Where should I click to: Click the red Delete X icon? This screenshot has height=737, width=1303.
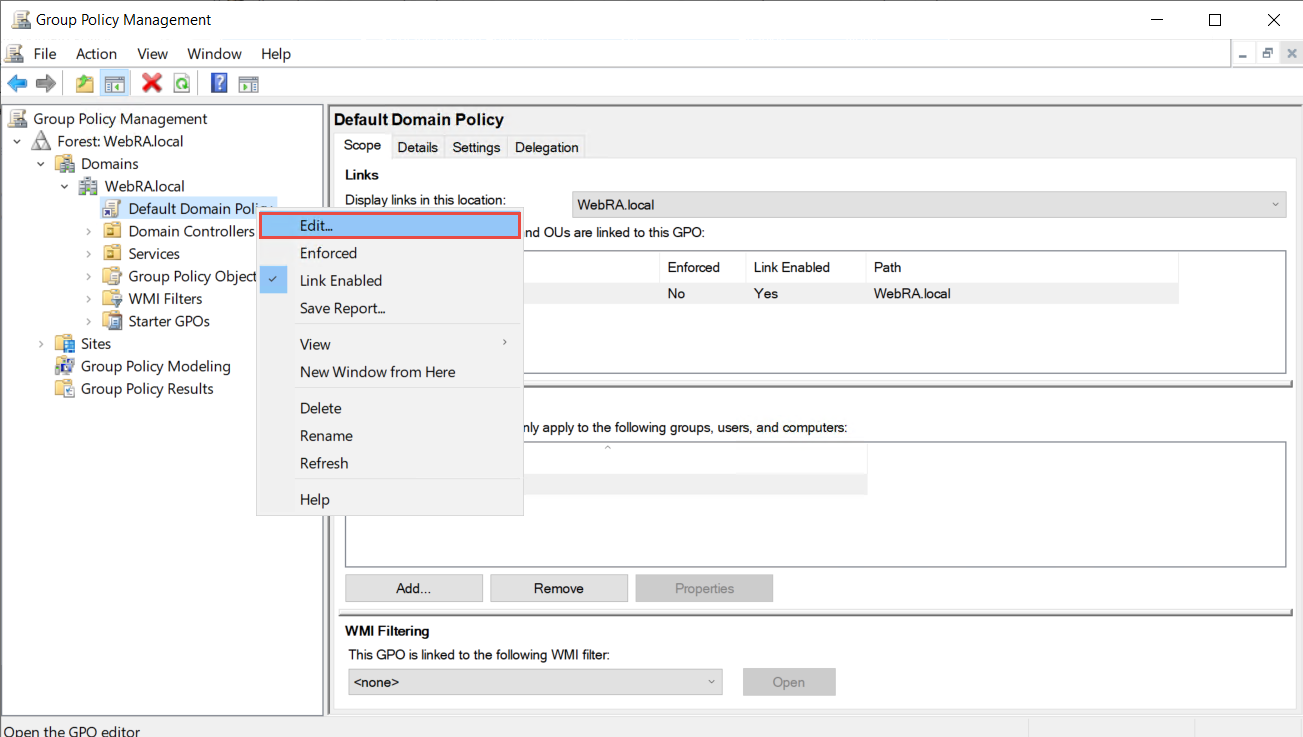tap(152, 83)
